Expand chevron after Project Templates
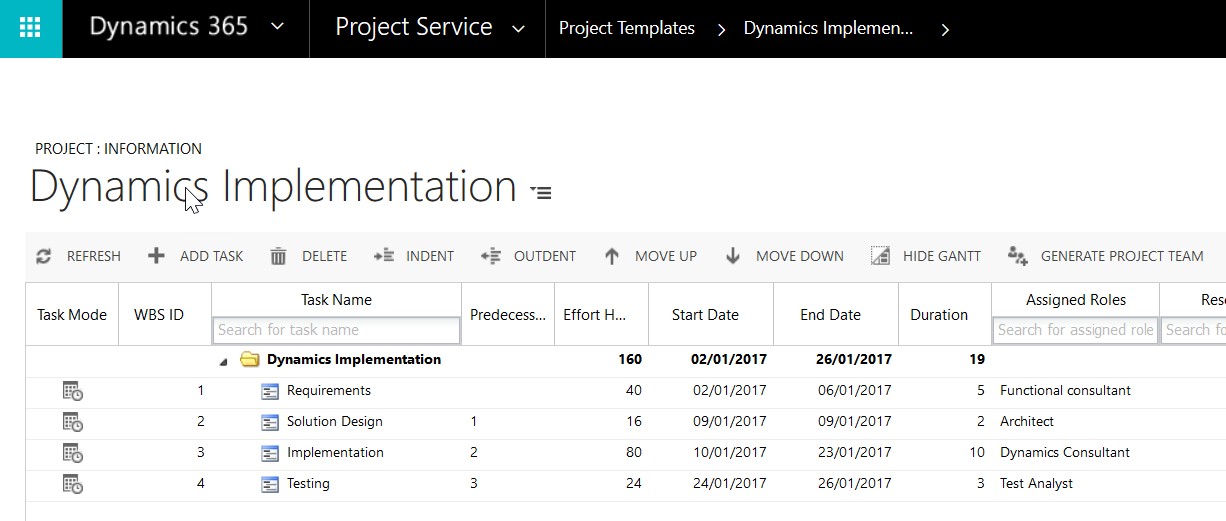Screen dimensions: 1226x521 pos(721,30)
